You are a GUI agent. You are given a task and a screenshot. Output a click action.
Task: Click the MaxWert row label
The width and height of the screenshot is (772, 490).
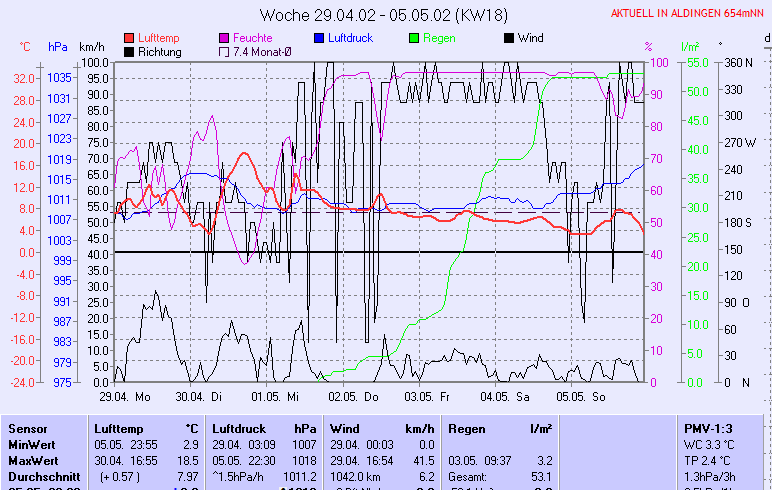[33, 460]
